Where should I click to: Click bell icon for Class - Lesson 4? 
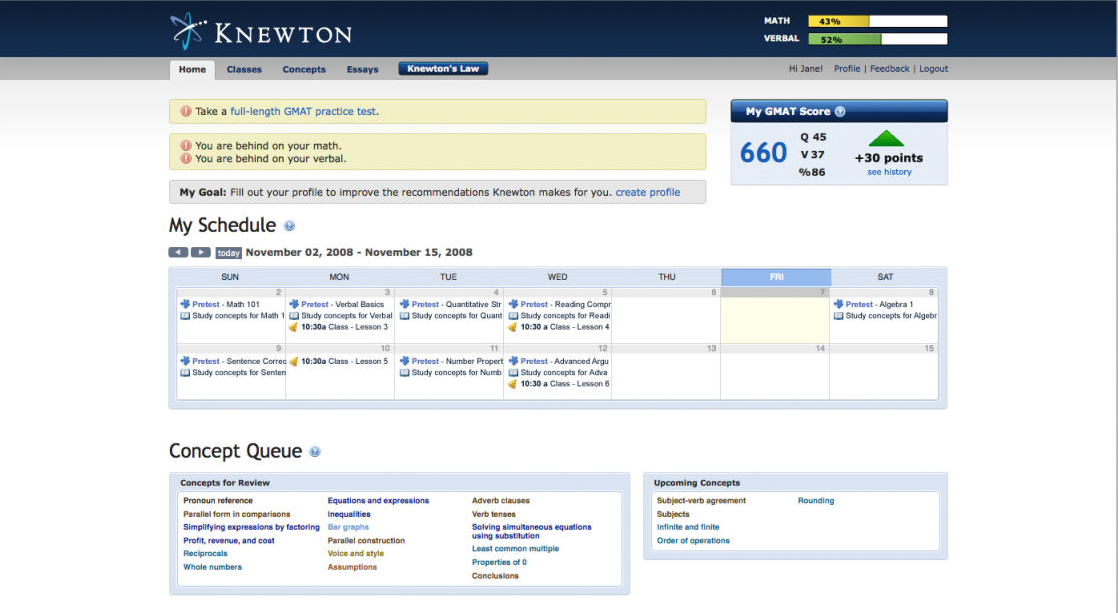[x=512, y=327]
